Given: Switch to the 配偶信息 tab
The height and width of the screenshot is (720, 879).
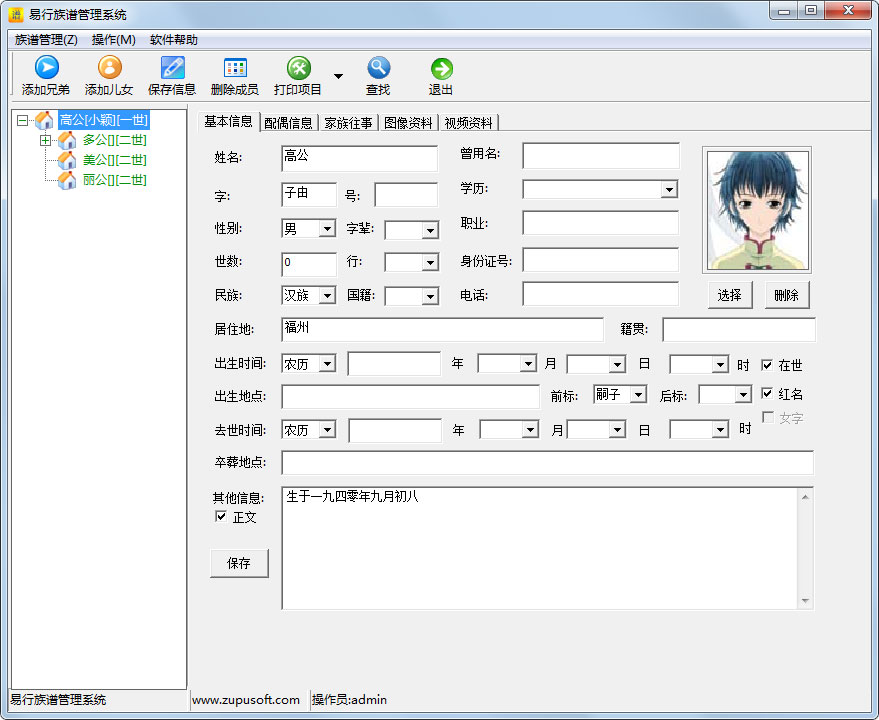Looking at the screenshot, I should click(x=289, y=123).
